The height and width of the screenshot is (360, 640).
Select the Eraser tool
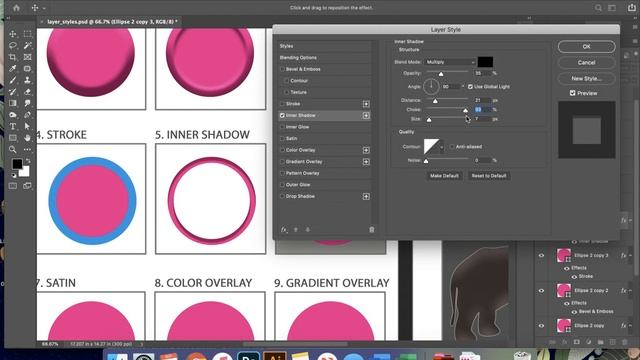tap(27, 92)
